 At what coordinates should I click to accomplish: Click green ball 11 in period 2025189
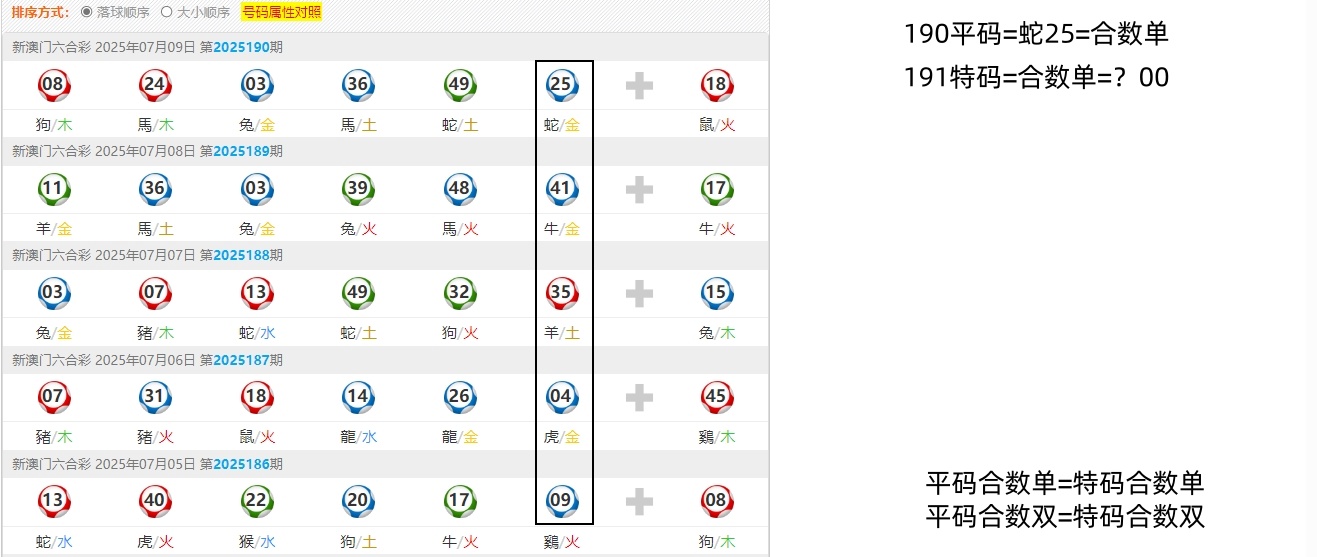pyautogui.click(x=52, y=190)
